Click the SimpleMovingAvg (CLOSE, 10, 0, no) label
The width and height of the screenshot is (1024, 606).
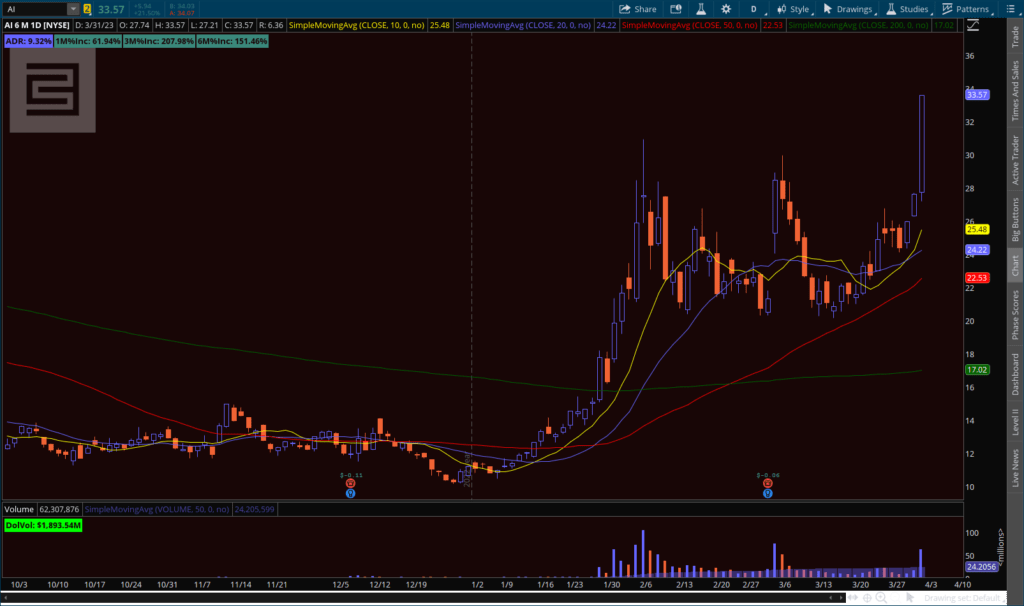click(x=357, y=25)
